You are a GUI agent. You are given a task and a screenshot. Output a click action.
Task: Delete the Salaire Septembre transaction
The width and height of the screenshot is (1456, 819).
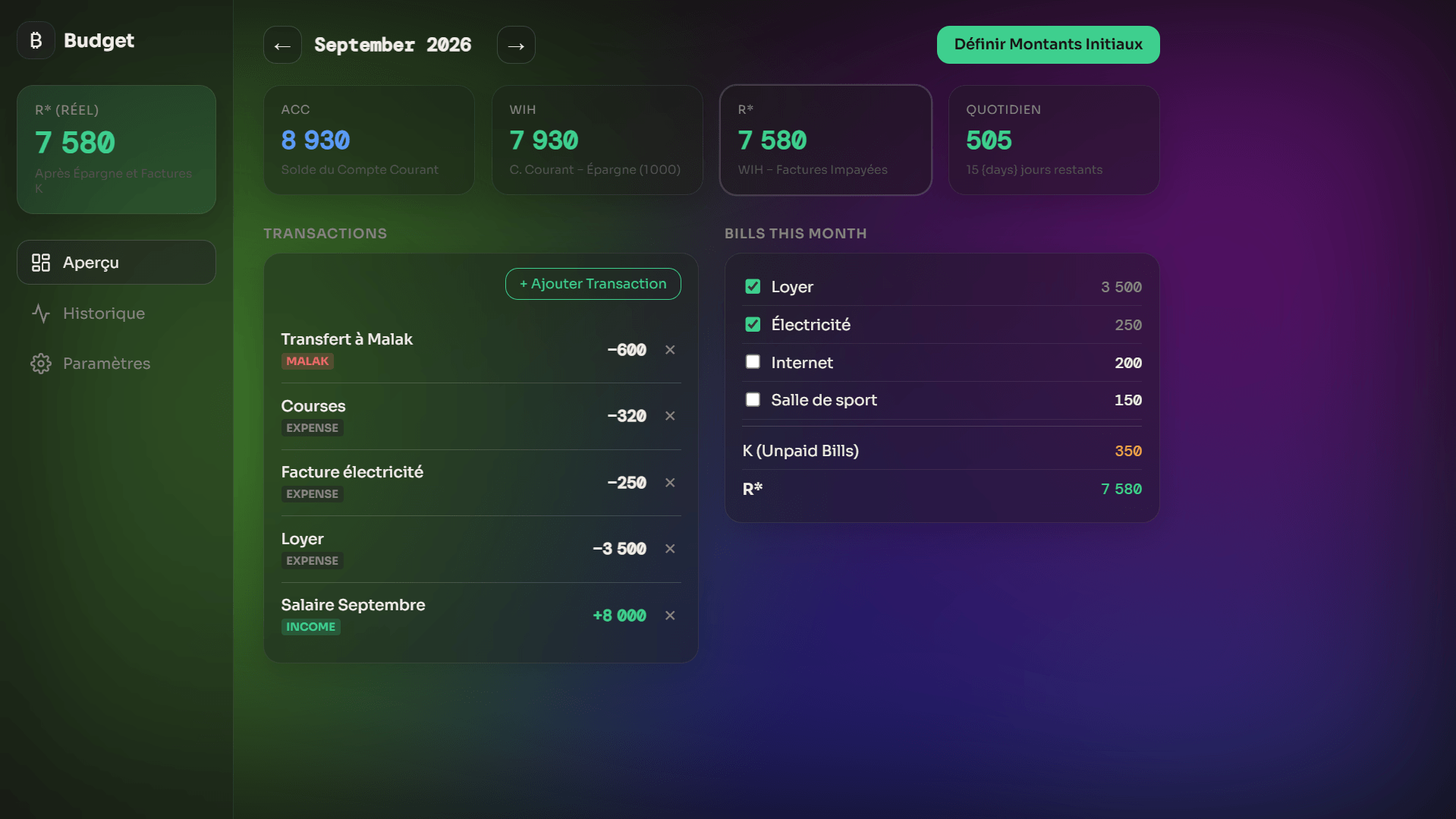point(670,616)
